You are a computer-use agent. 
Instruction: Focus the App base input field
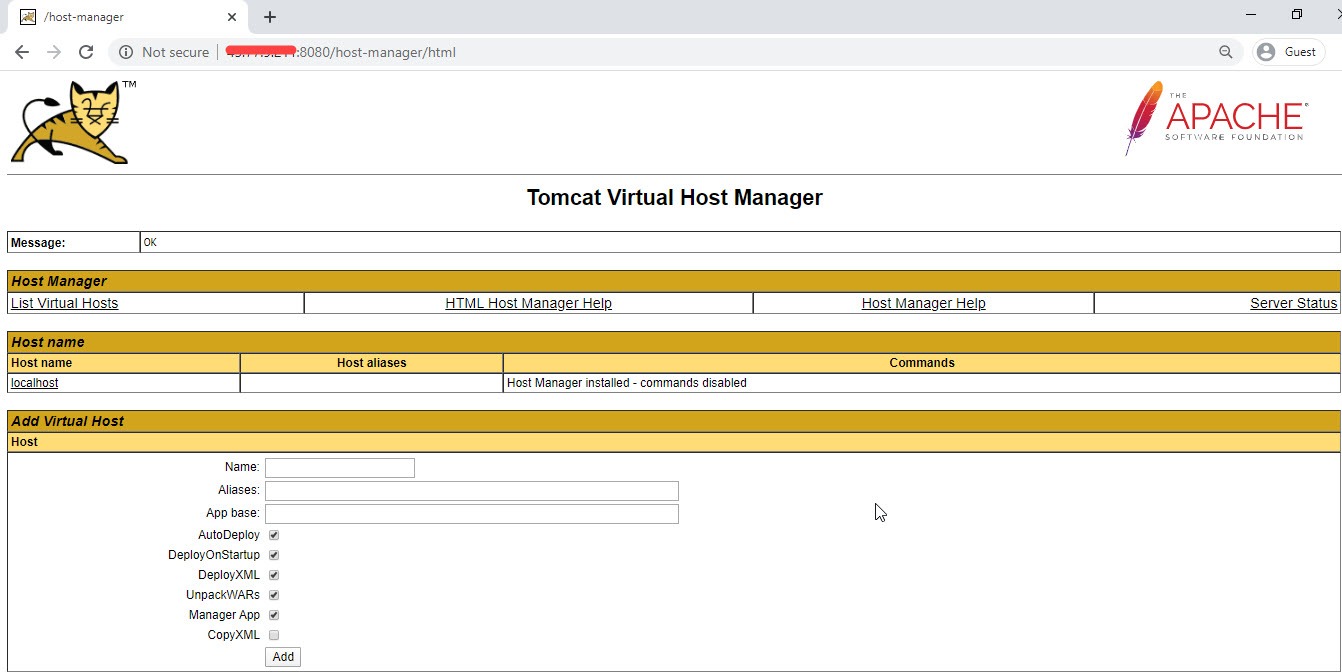[x=472, y=514]
